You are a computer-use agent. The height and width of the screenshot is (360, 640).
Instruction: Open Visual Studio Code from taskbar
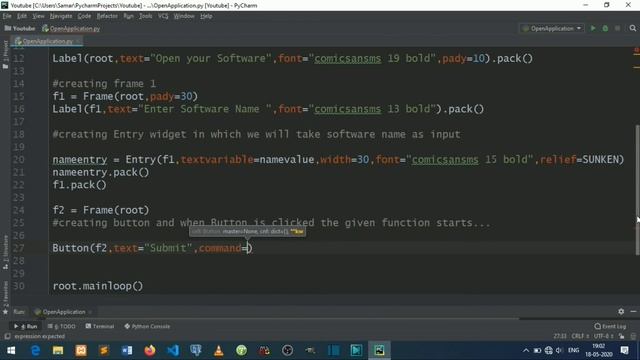point(173,350)
